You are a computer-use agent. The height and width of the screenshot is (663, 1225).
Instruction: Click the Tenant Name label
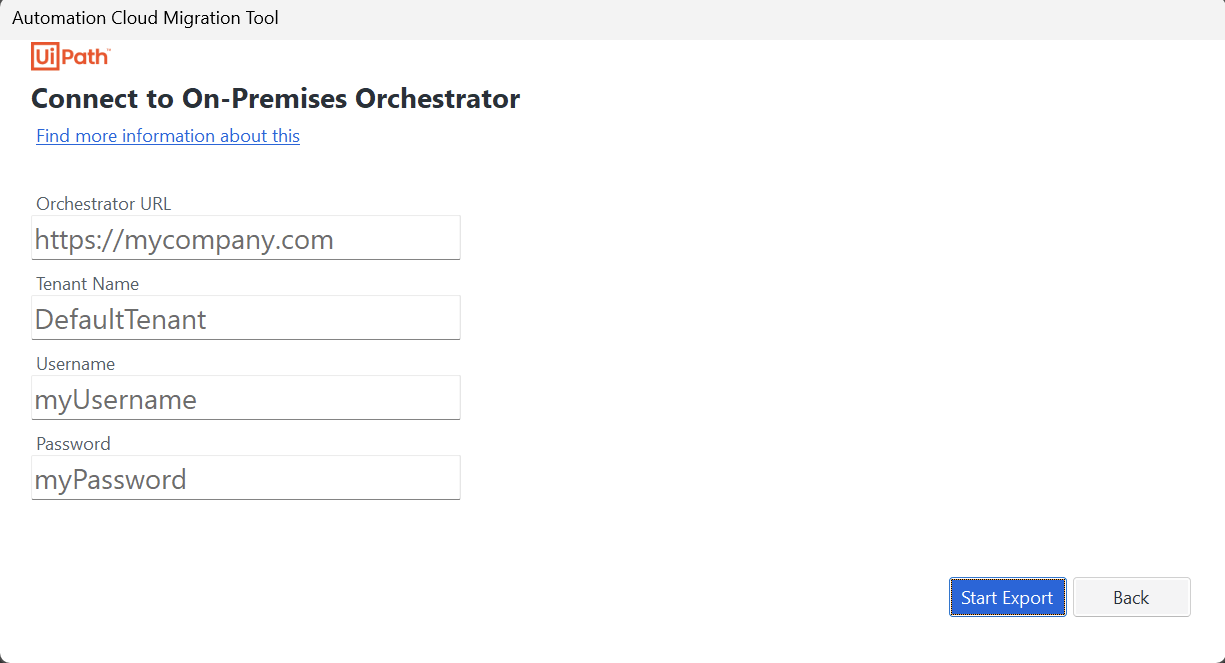point(87,283)
